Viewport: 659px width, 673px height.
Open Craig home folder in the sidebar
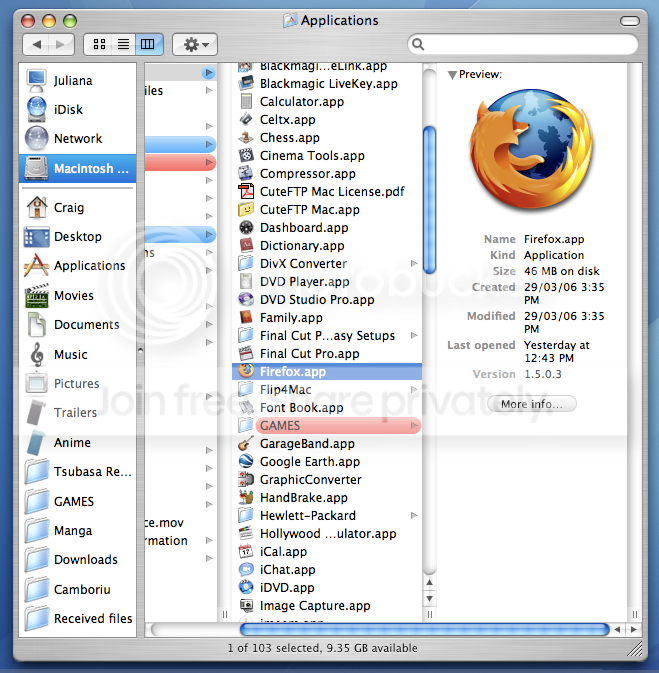tap(78, 208)
